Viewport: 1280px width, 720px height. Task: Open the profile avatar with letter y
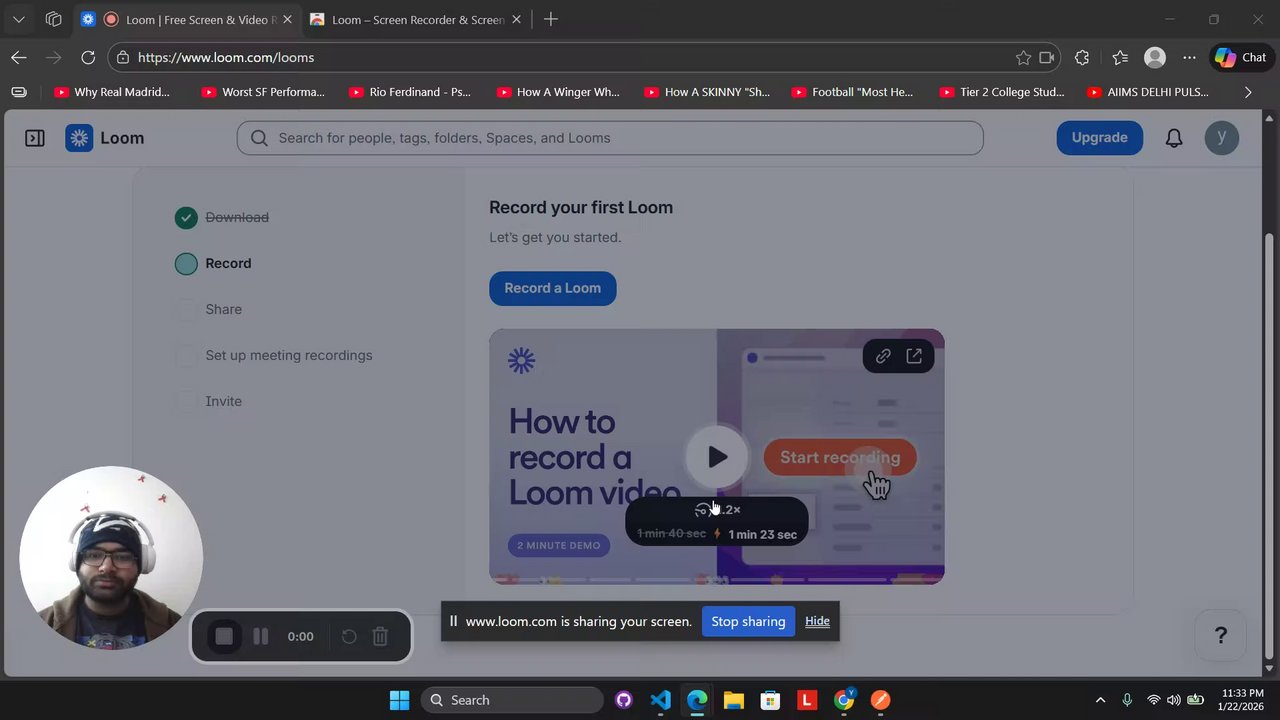(1221, 137)
